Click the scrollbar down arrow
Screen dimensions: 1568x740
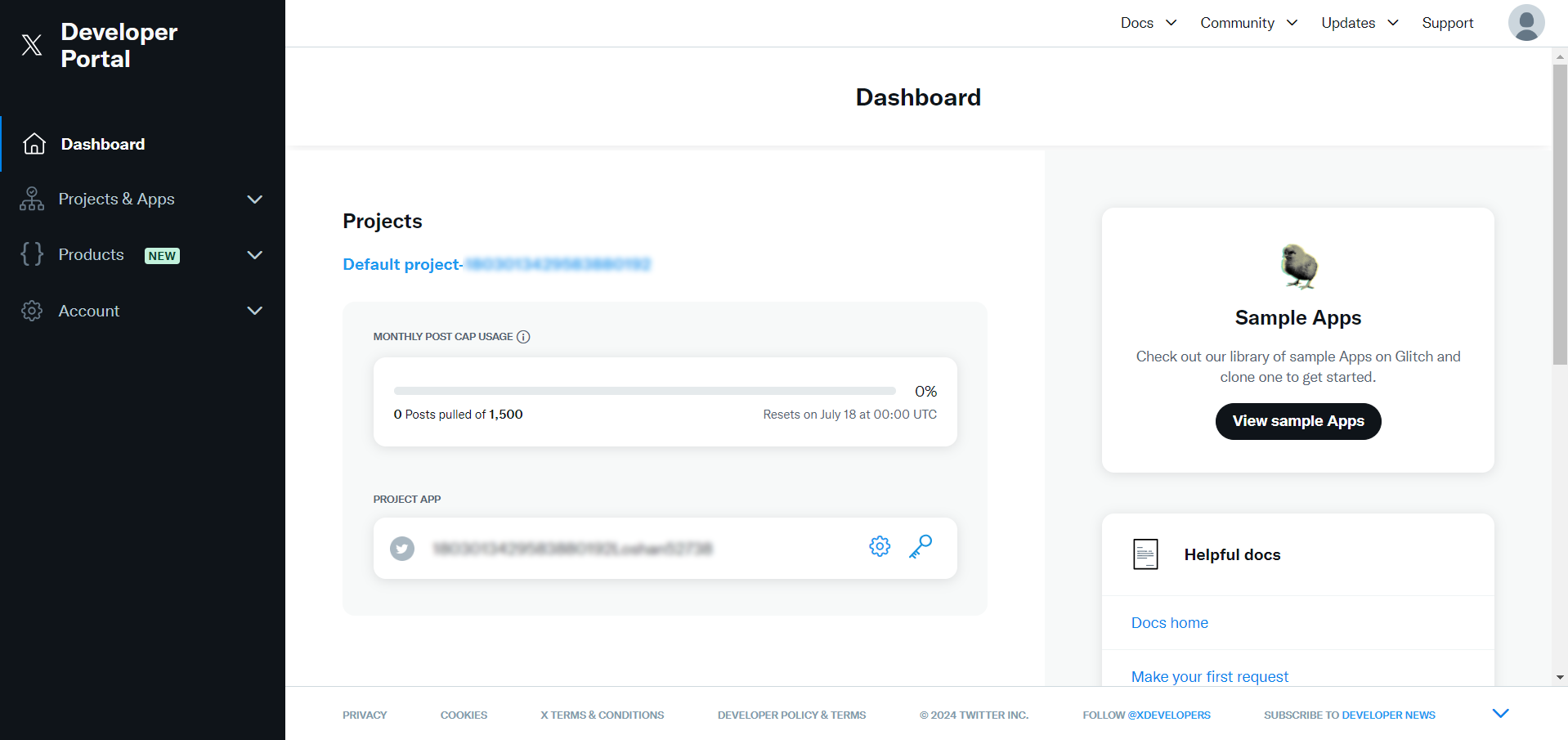[1560, 677]
